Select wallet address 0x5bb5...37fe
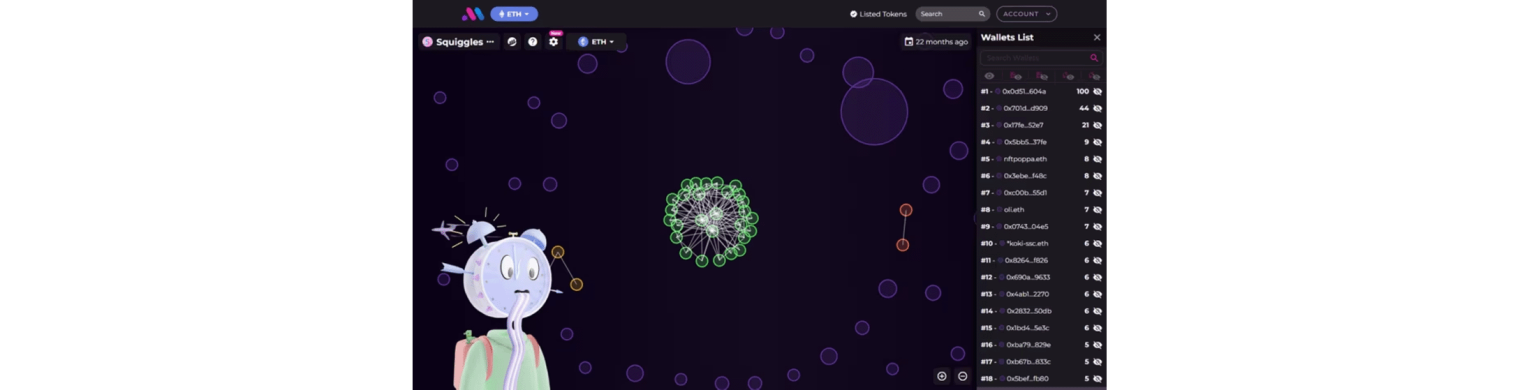1536x390 pixels. 1025,142
